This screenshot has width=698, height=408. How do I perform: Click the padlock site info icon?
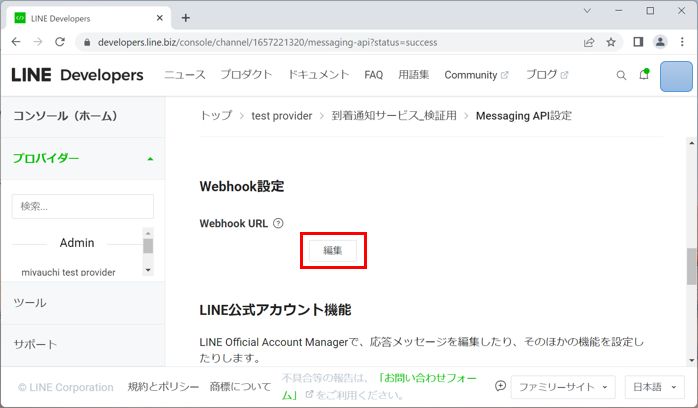[x=87, y=42]
